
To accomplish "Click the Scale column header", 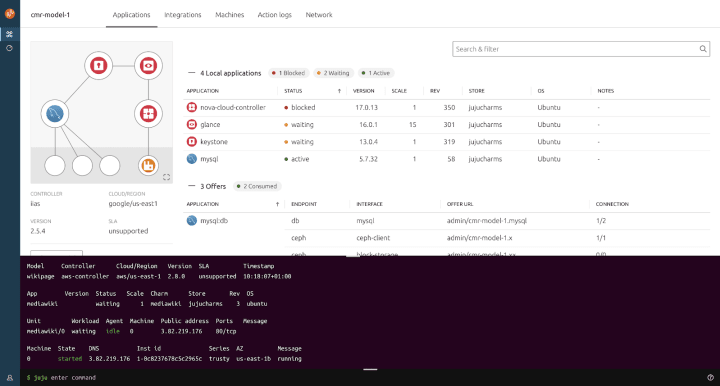I will (399, 91).
